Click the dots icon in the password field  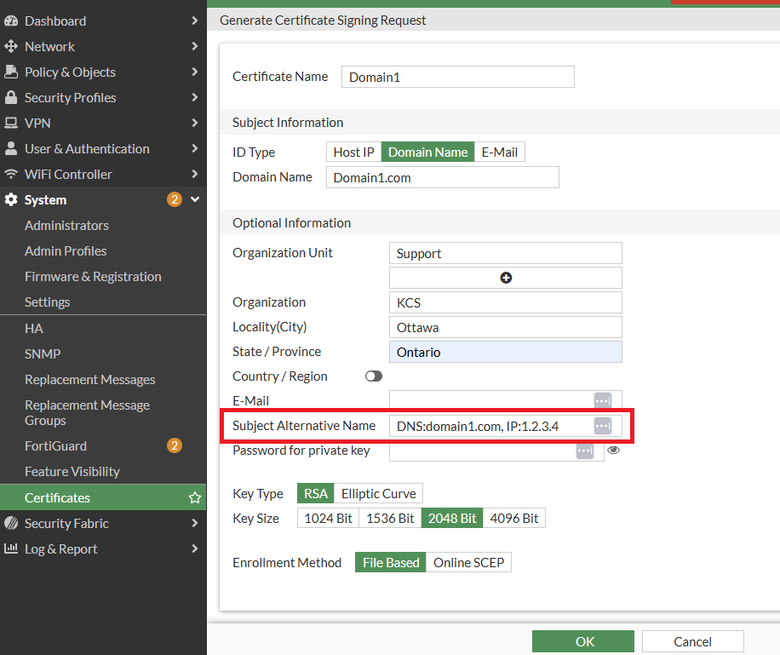pyautogui.click(x=585, y=451)
